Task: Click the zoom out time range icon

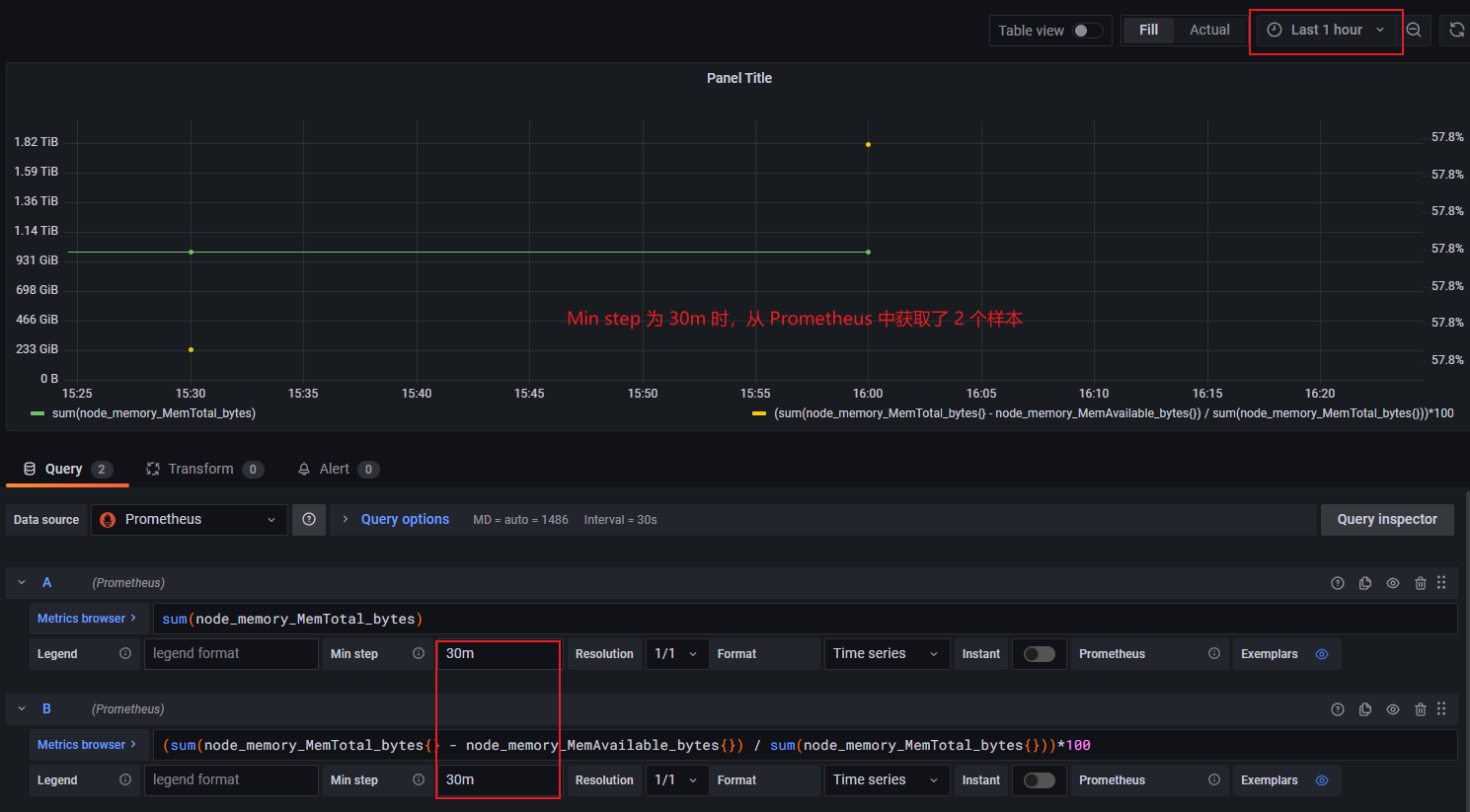Action: coord(1414,30)
